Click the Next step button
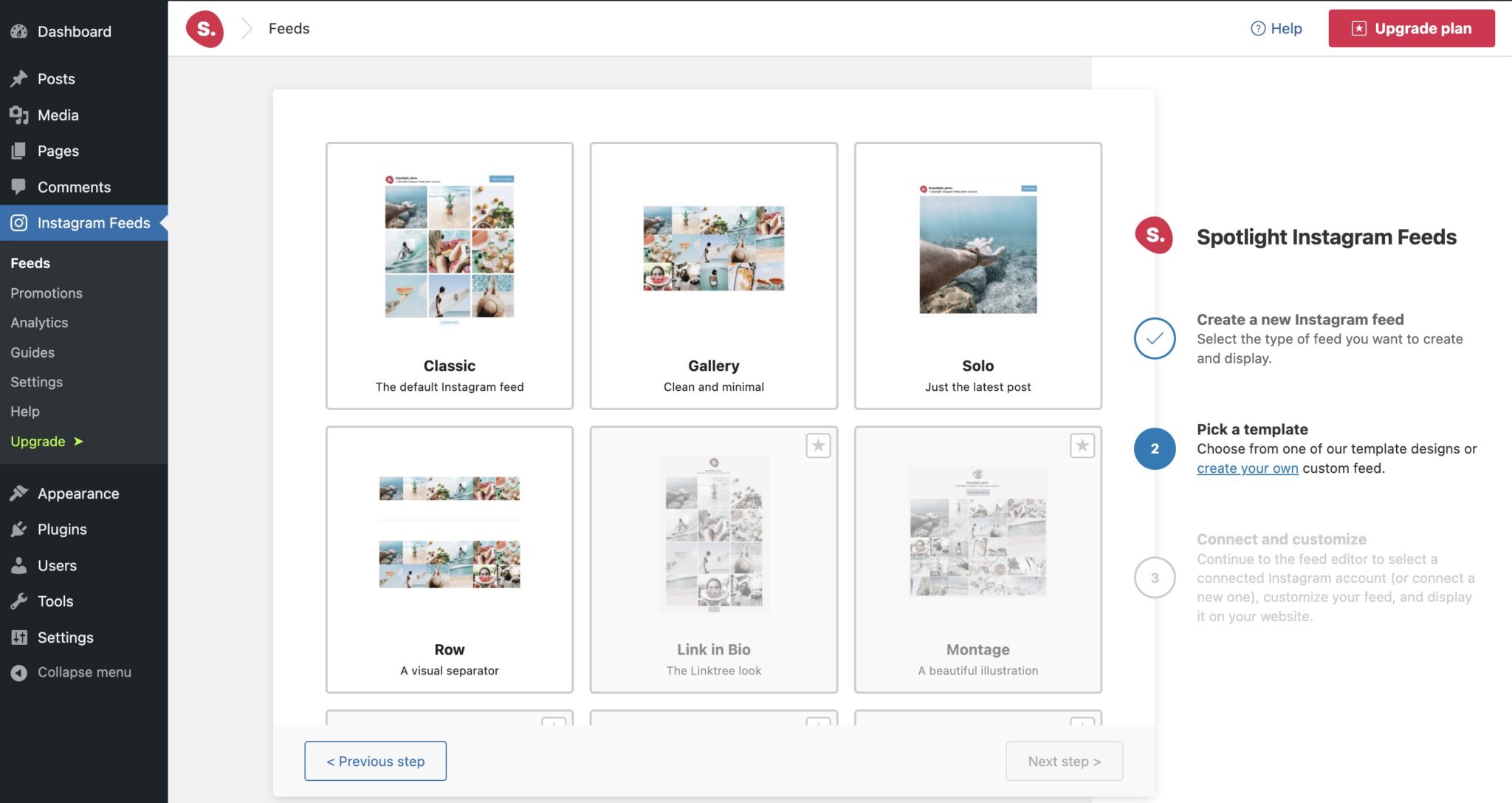 [1065, 761]
